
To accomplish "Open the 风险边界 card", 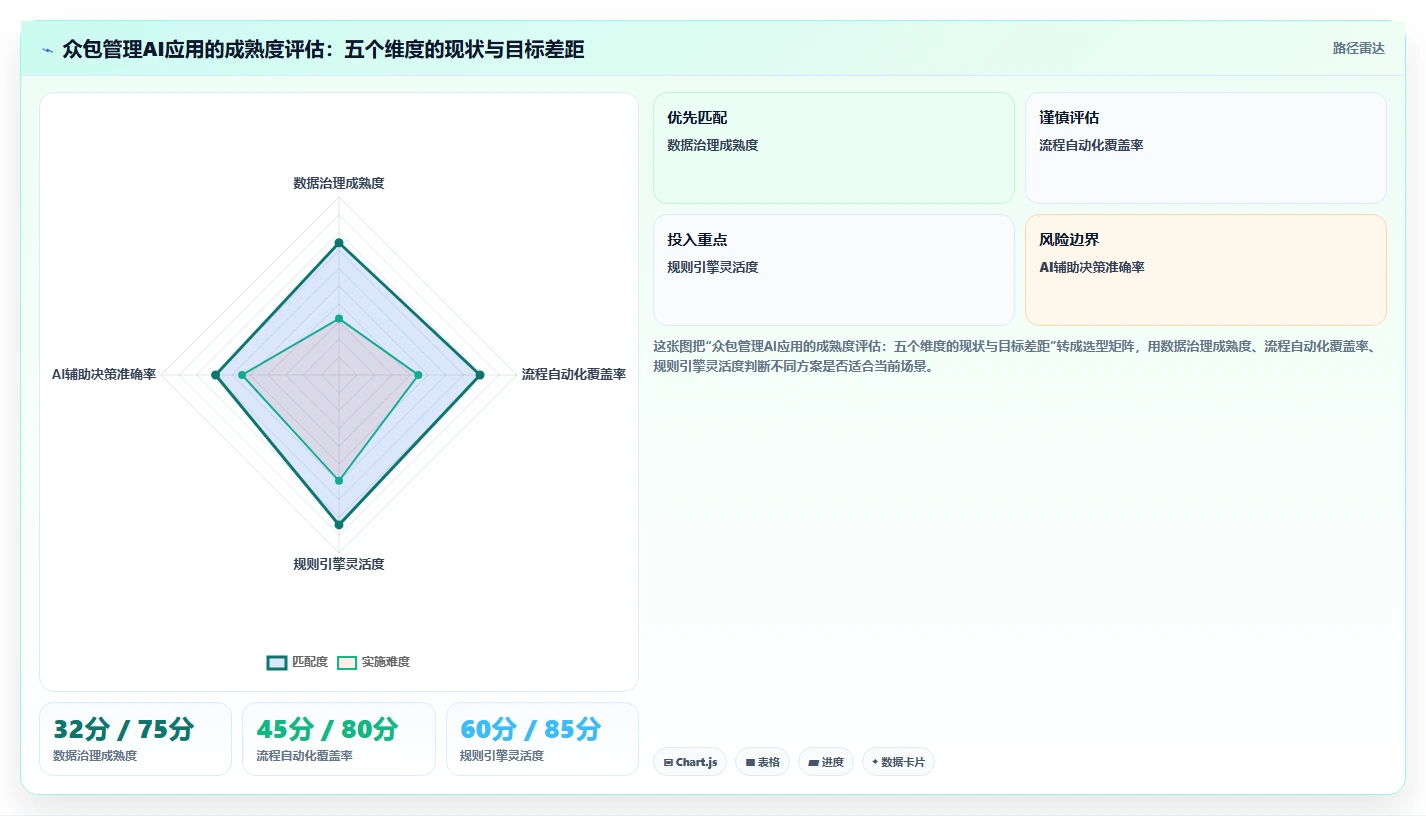I will (1206, 270).
